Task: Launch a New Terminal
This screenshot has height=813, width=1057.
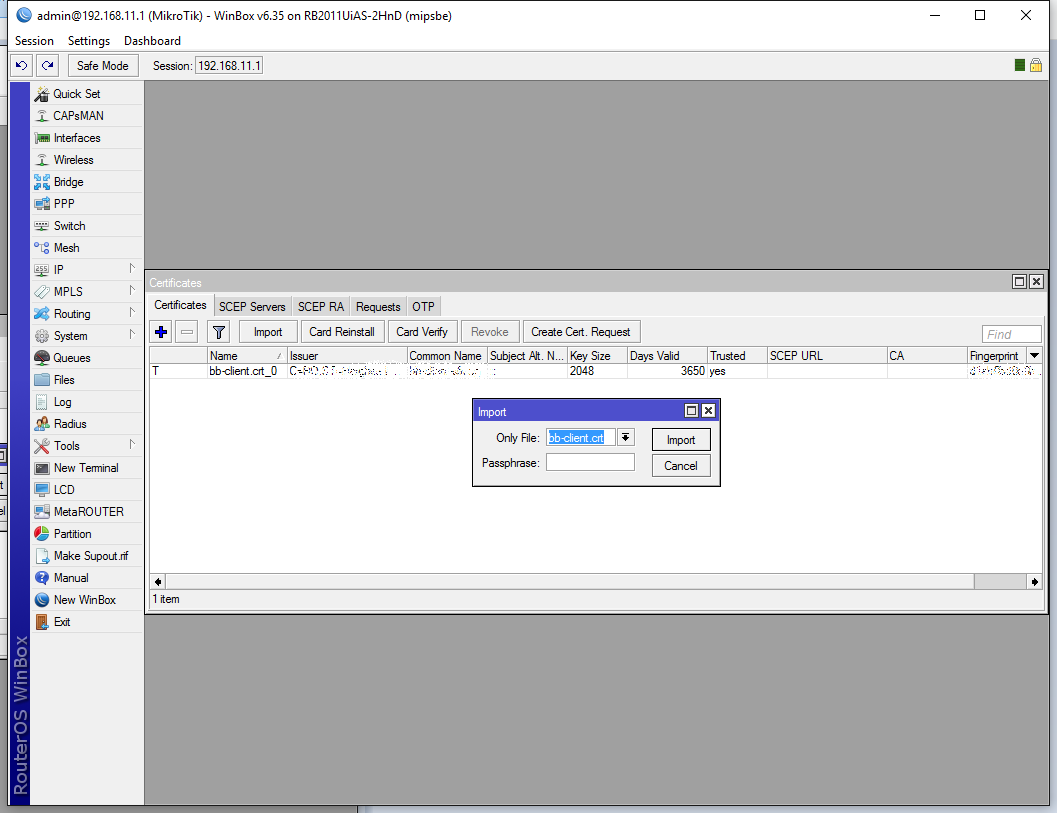Action: [x=88, y=468]
